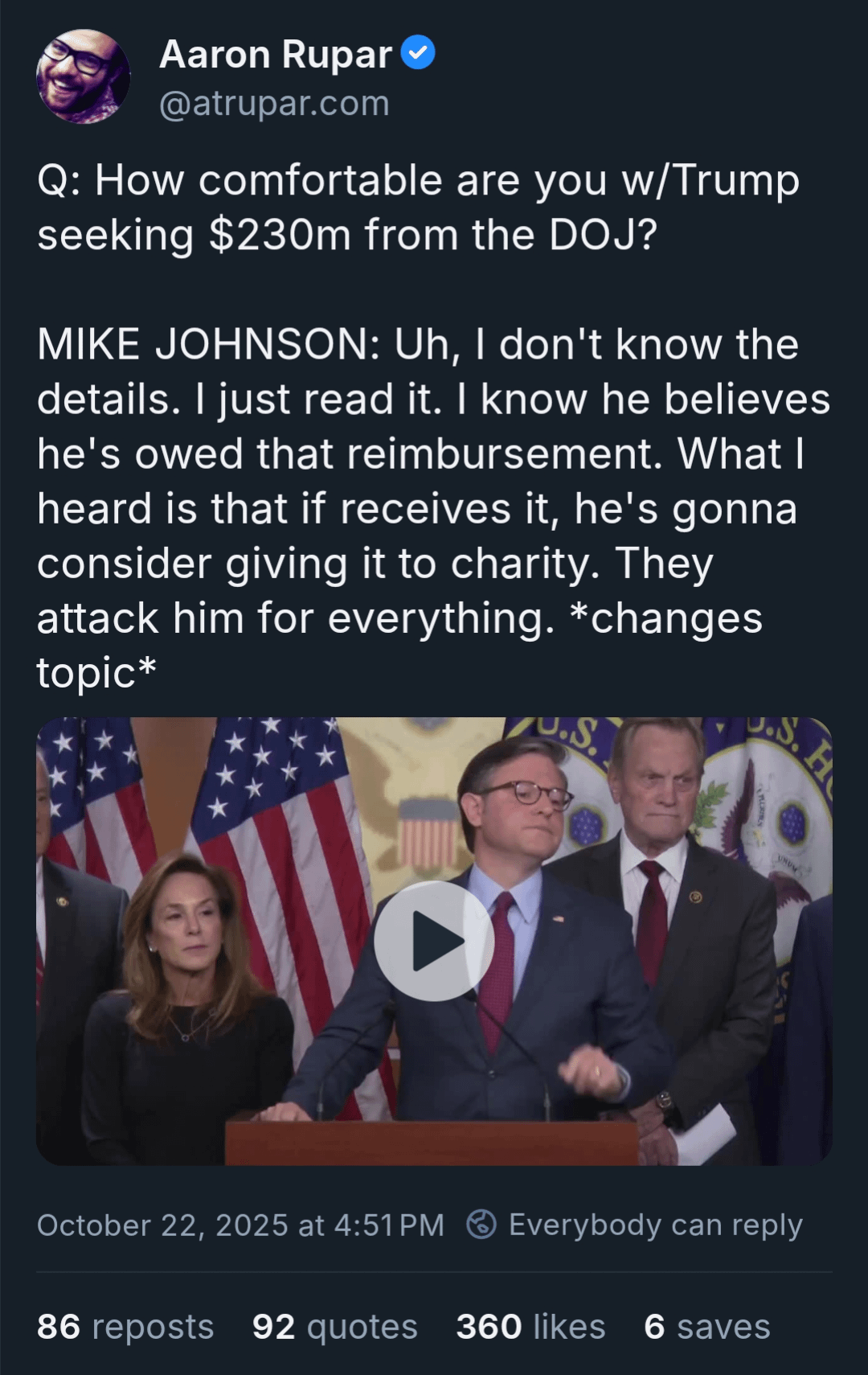
Task: Click the MIKE JOHNSON quote paragraph
Action: (x=434, y=508)
